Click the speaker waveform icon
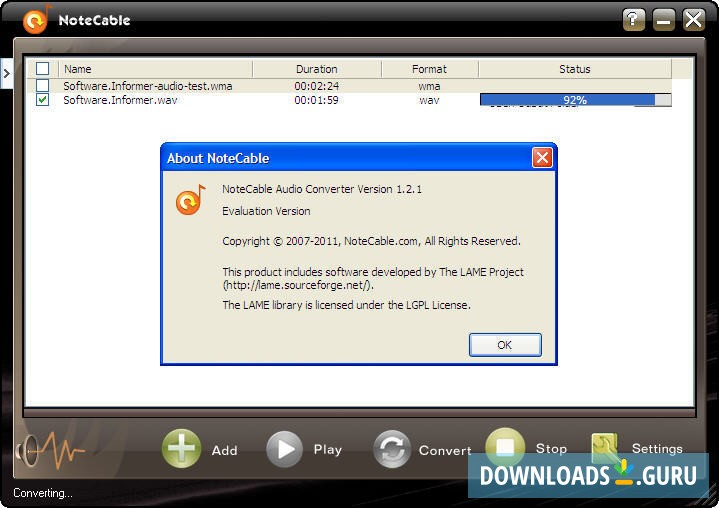Image resolution: width=719 pixels, height=508 pixels. (50, 450)
